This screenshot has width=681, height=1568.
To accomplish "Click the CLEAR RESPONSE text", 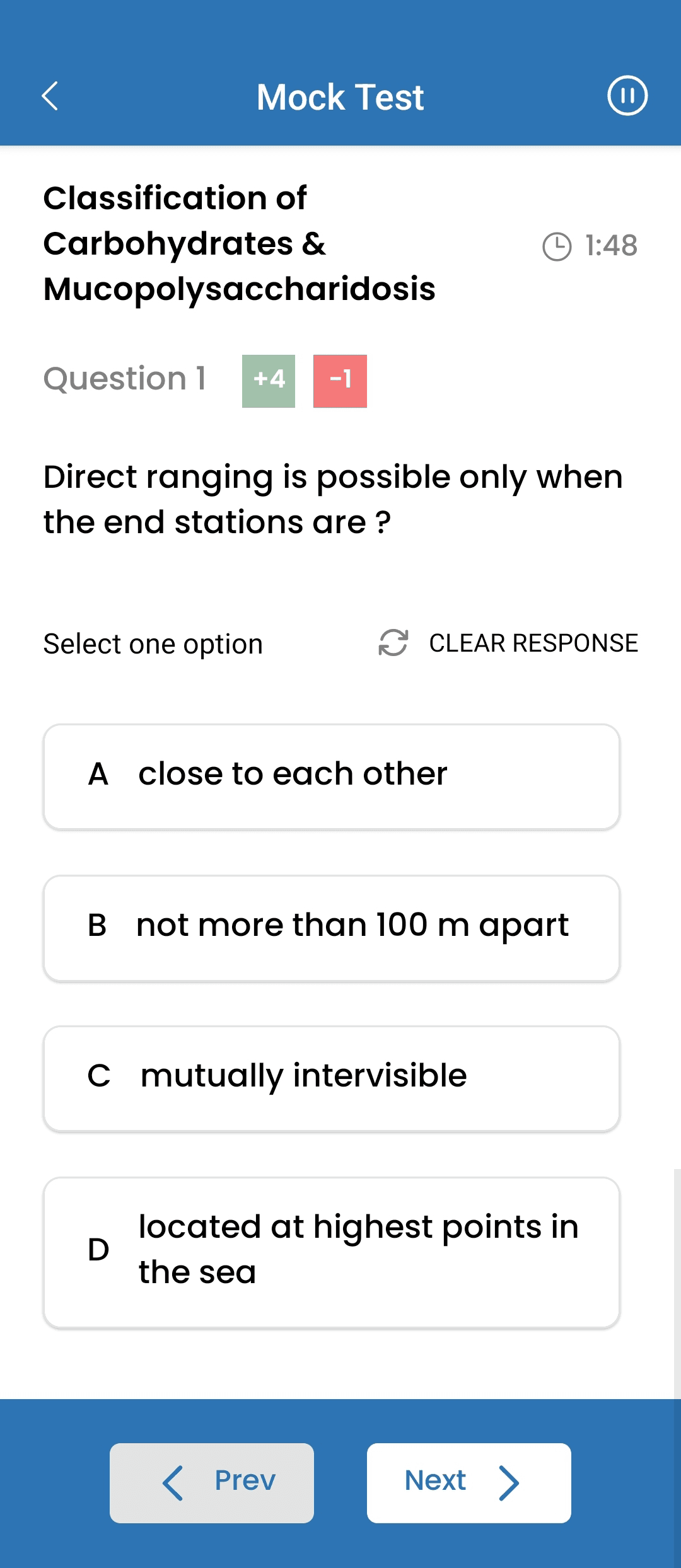I will (x=533, y=643).
